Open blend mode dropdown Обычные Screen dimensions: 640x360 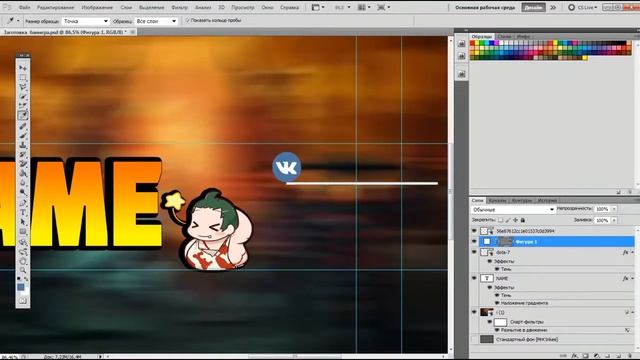(x=513, y=210)
